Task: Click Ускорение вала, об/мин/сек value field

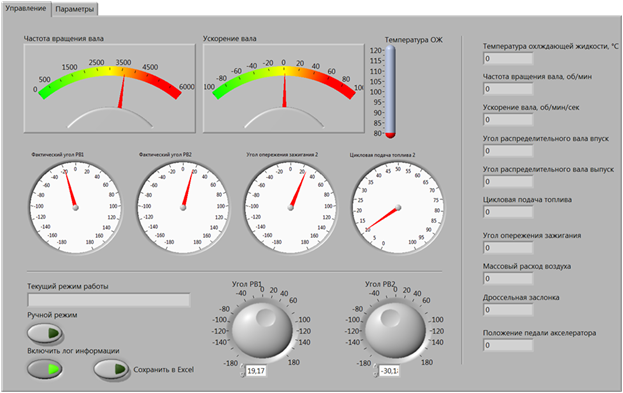Action: [x=508, y=120]
